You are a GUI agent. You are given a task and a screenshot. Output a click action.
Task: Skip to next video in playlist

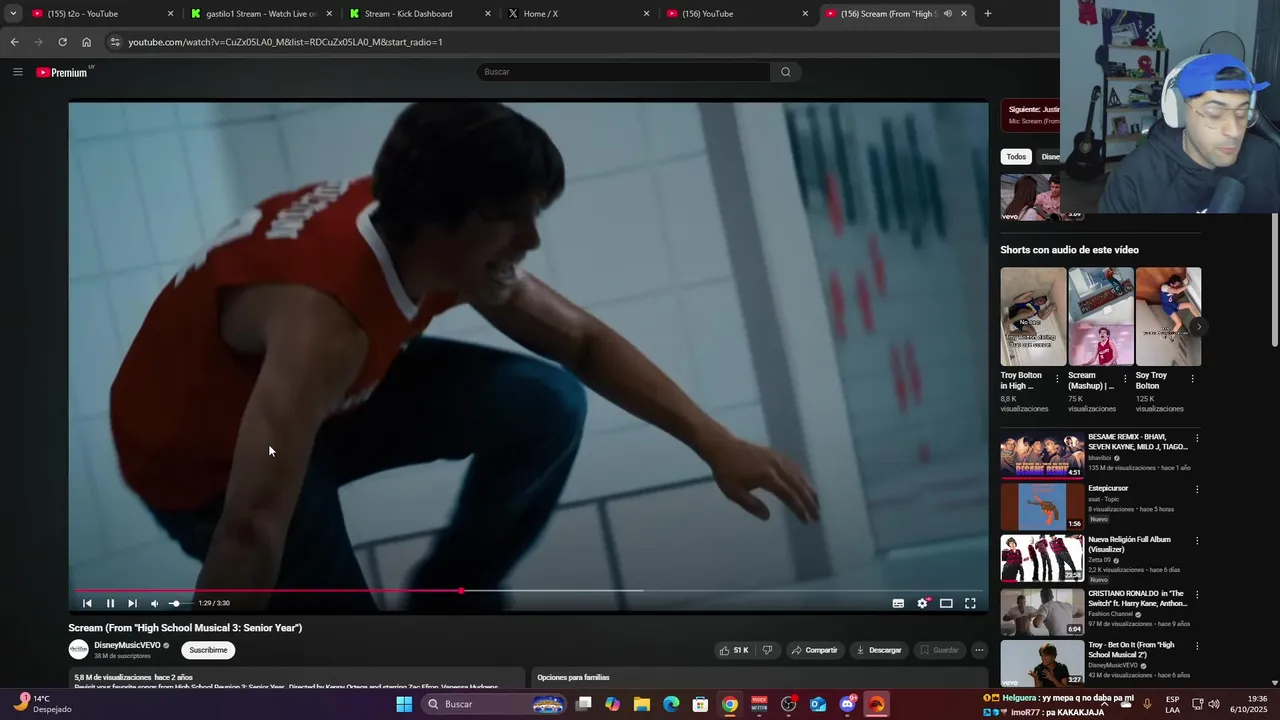[132, 603]
